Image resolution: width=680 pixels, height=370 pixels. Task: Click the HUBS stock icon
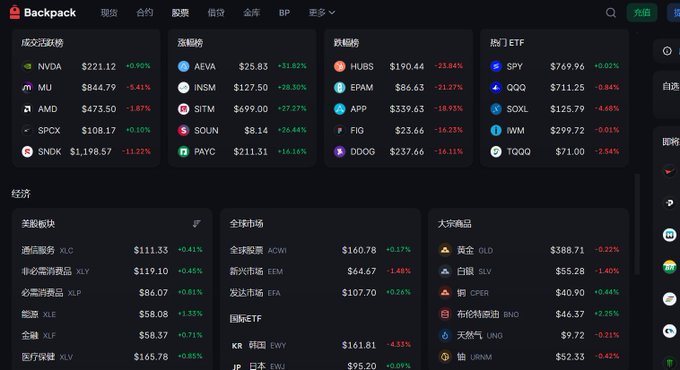point(340,66)
